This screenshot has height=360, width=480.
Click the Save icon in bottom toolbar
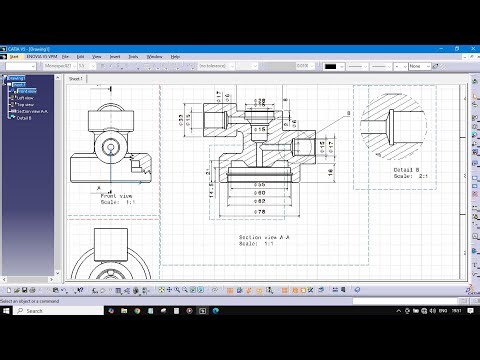[x=24, y=290]
